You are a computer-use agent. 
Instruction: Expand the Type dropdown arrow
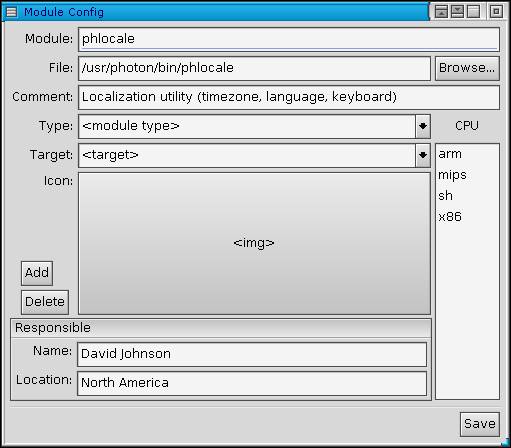pos(423,126)
